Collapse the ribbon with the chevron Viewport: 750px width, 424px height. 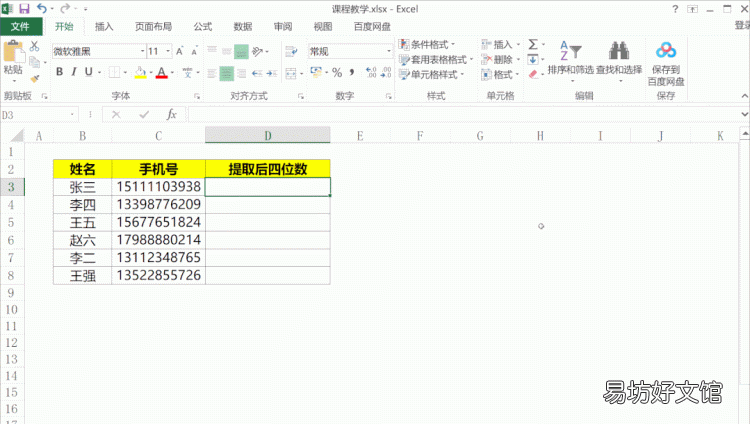click(745, 96)
